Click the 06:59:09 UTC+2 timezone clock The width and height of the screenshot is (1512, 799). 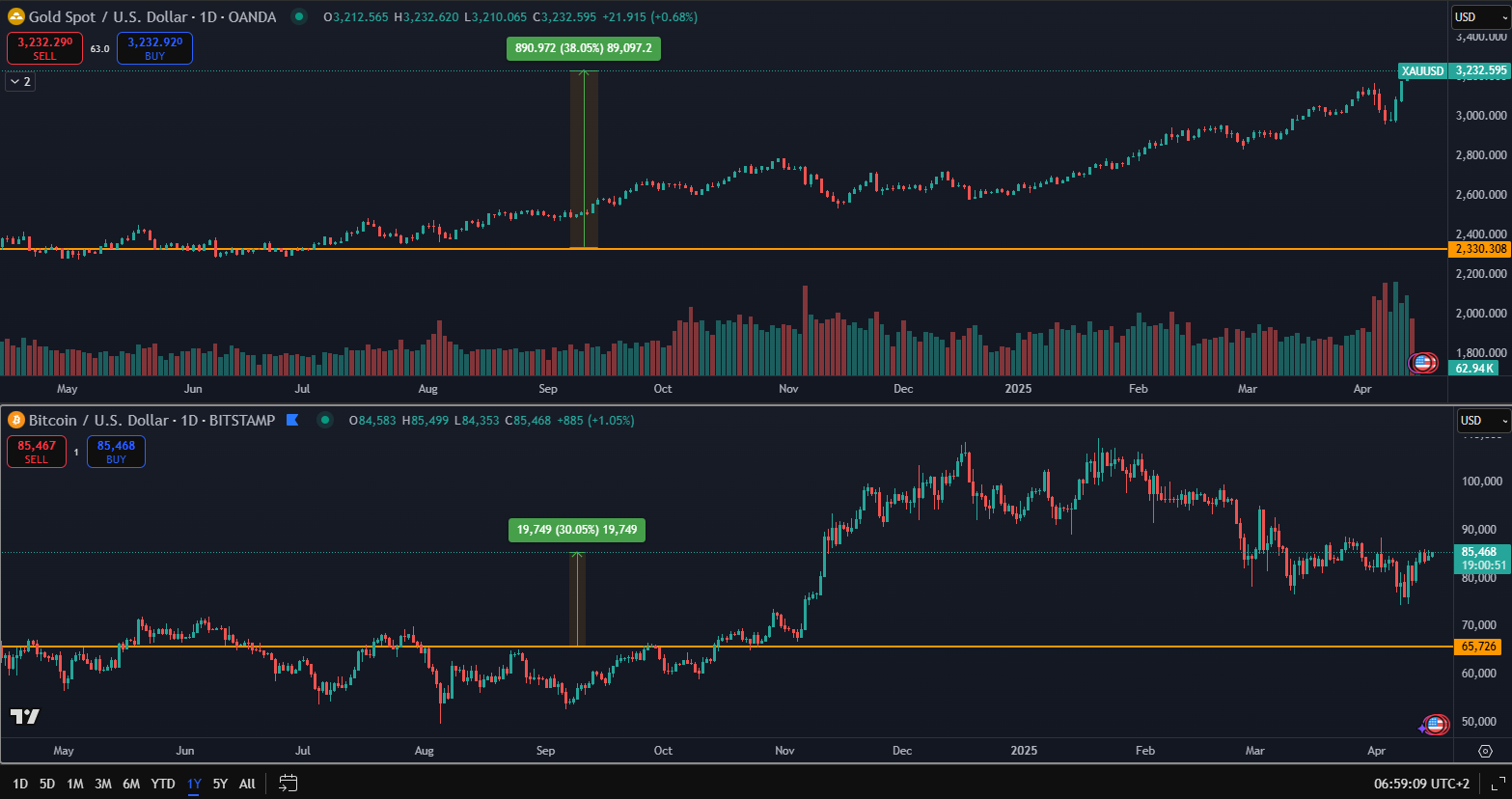point(1421,784)
